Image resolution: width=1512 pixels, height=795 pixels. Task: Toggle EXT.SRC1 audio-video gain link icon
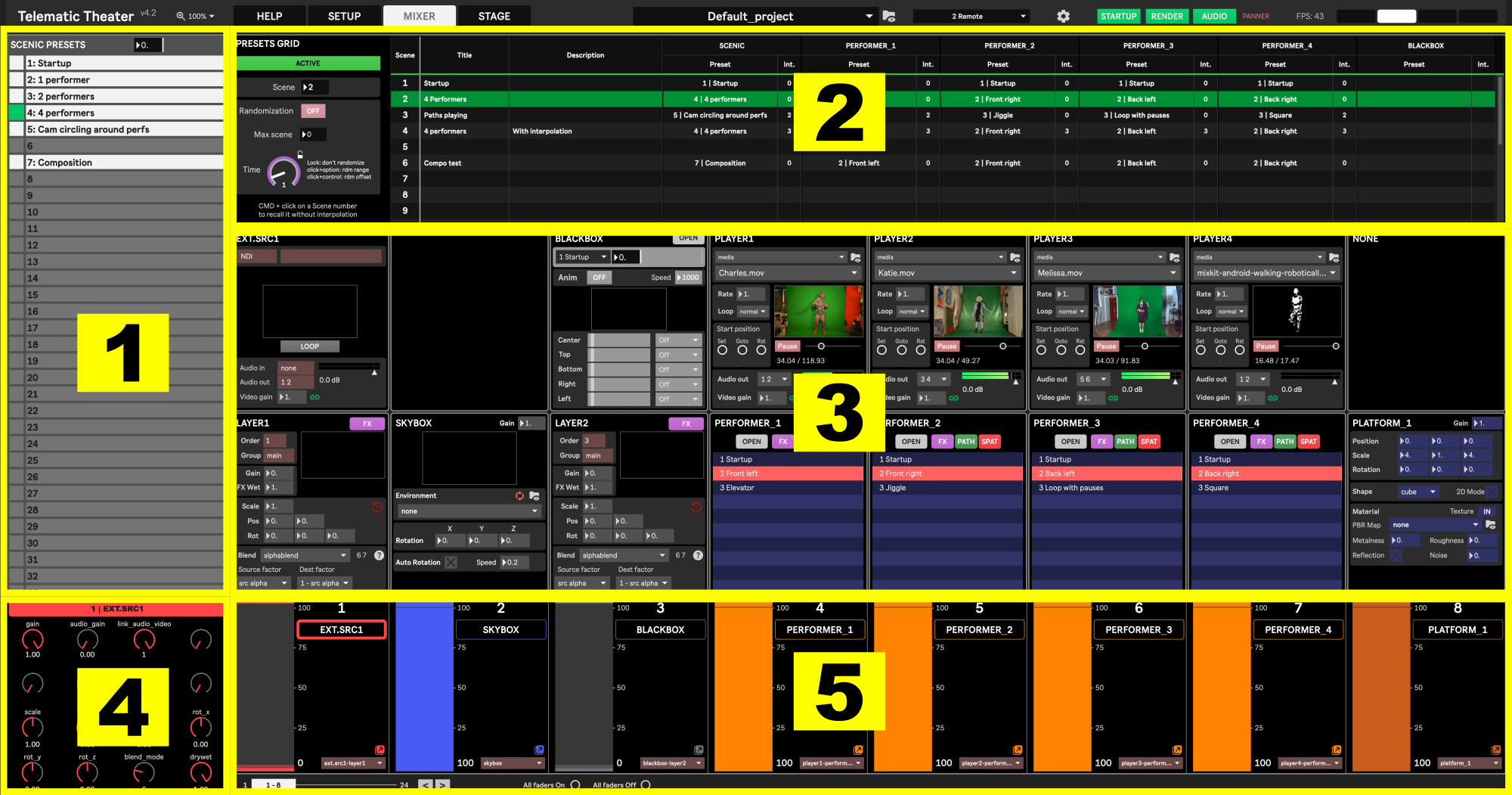tap(314, 397)
